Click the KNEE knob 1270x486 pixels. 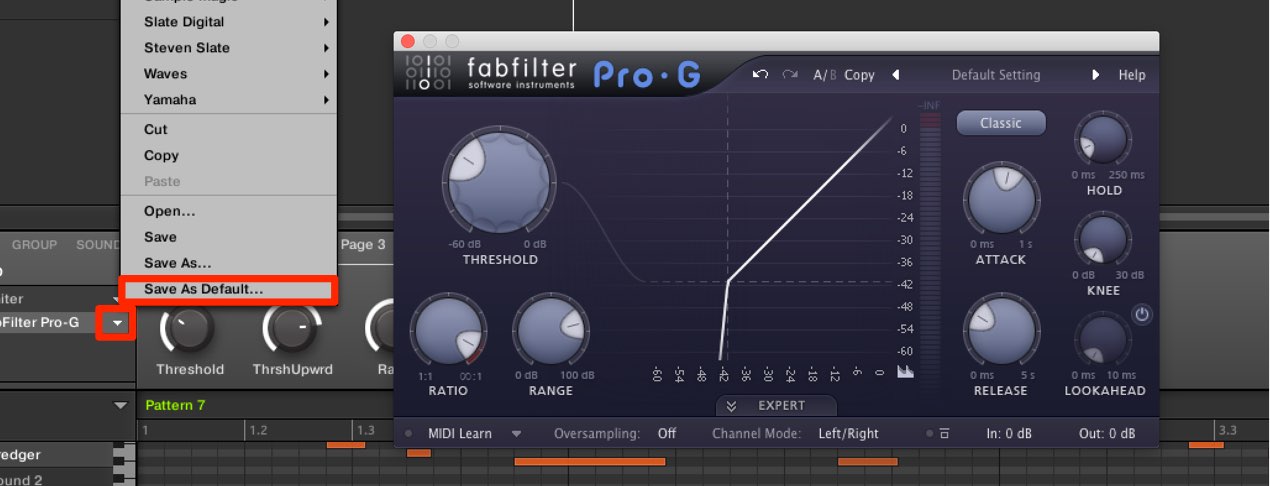pos(1103,240)
